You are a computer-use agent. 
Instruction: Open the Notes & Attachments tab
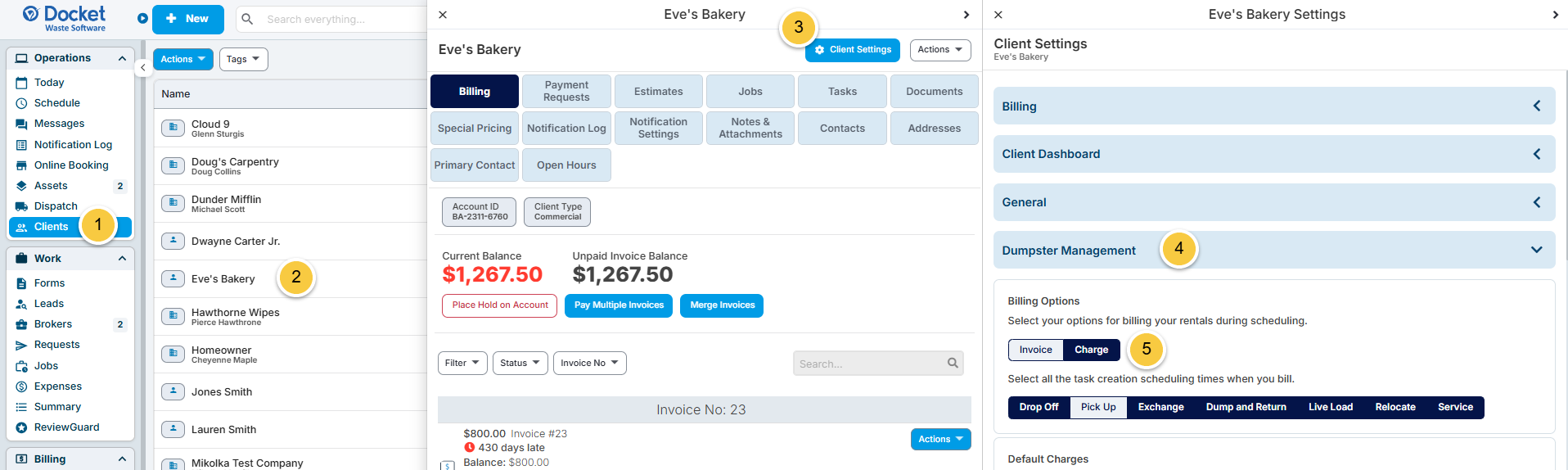[x=750, y=128]
